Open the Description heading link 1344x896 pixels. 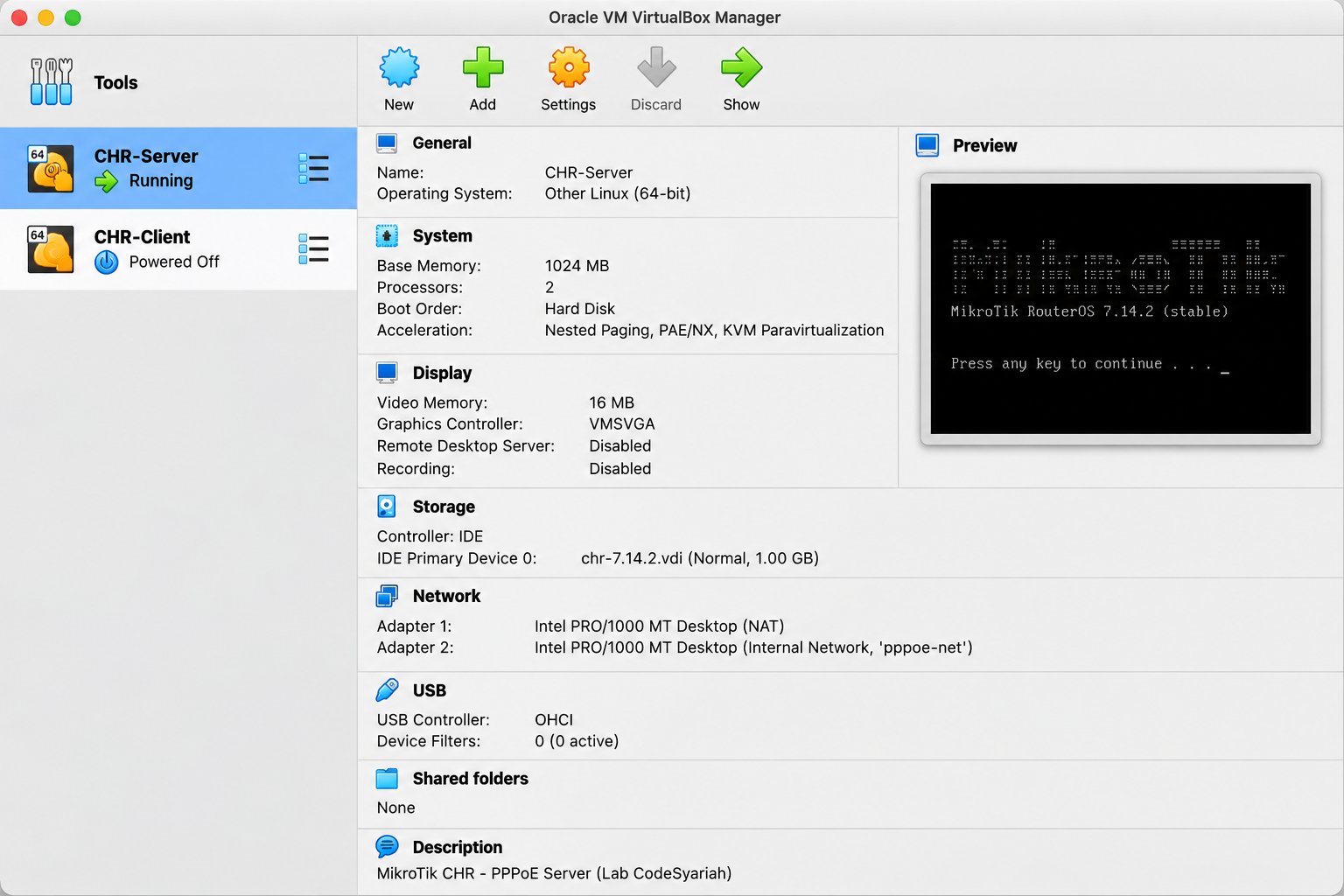click(x=458, y=847)
